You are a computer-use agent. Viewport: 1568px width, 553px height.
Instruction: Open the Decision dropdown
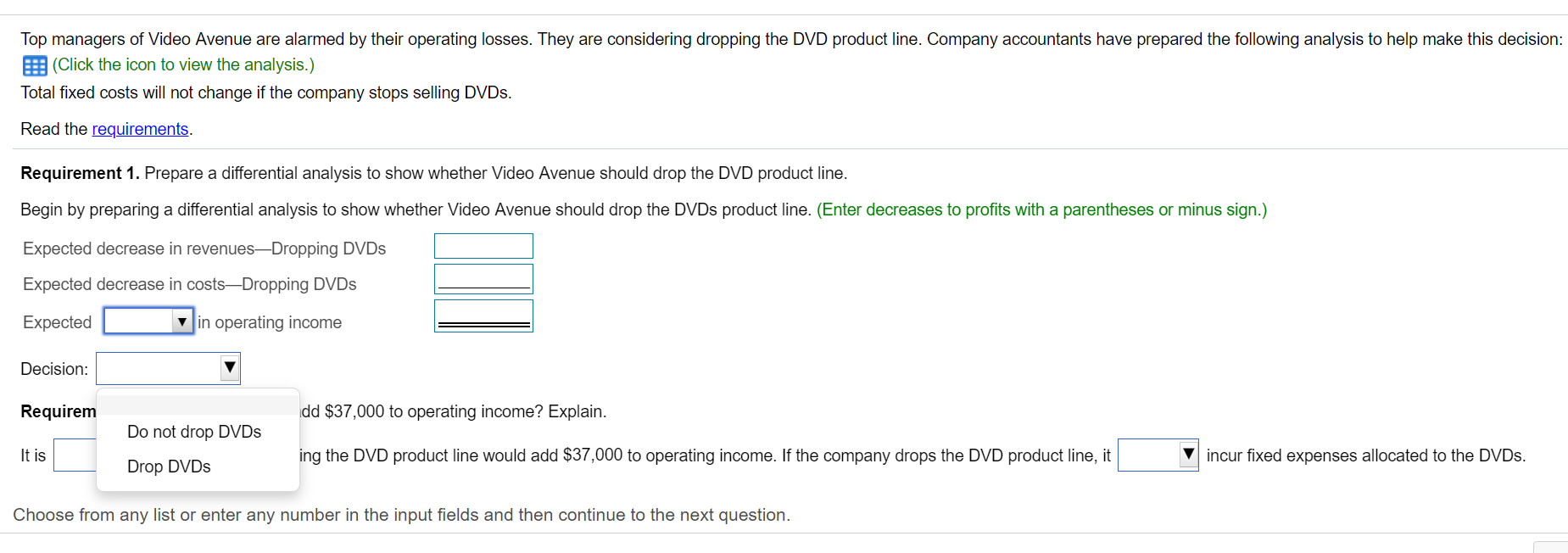(x=167, y=368)
